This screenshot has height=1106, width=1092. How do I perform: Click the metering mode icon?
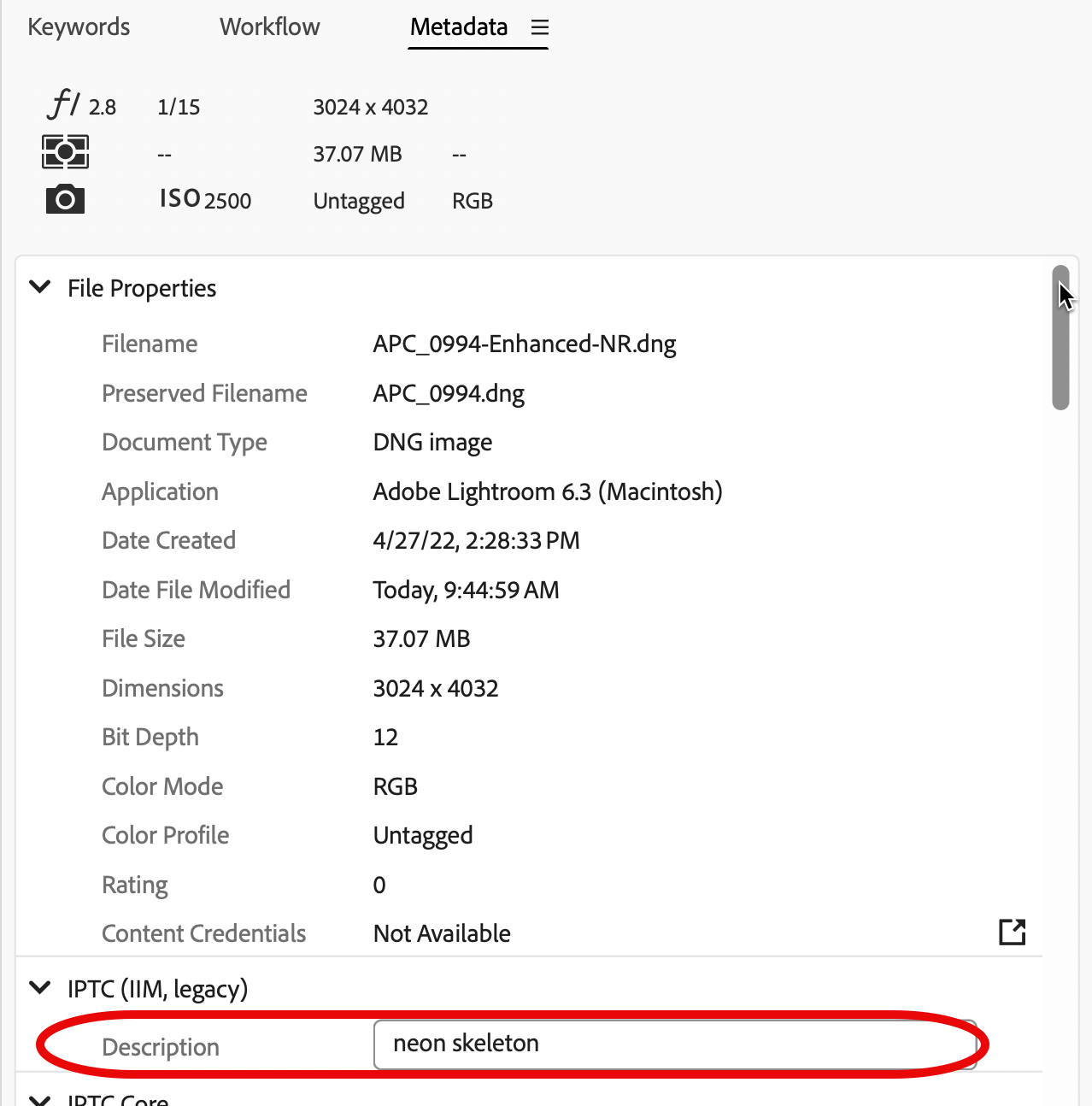[65, 151]
